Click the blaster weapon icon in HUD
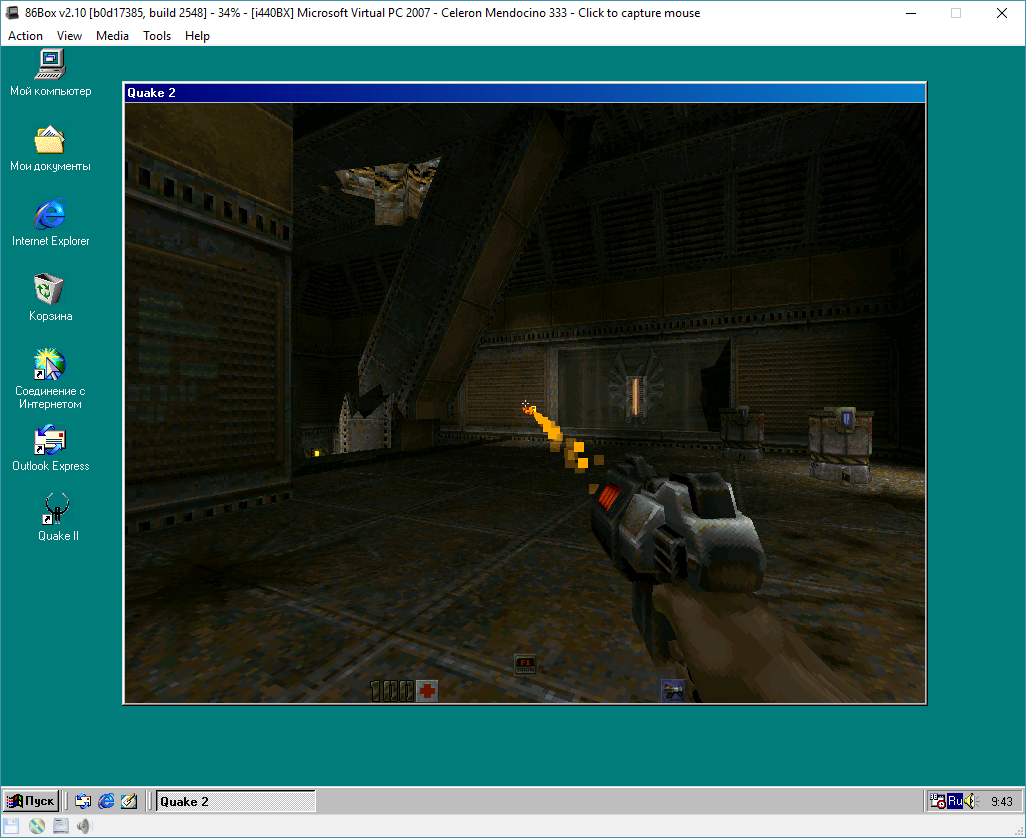Image resolution: width=1026 pixels, height=838 pixels. pos(673,690)
